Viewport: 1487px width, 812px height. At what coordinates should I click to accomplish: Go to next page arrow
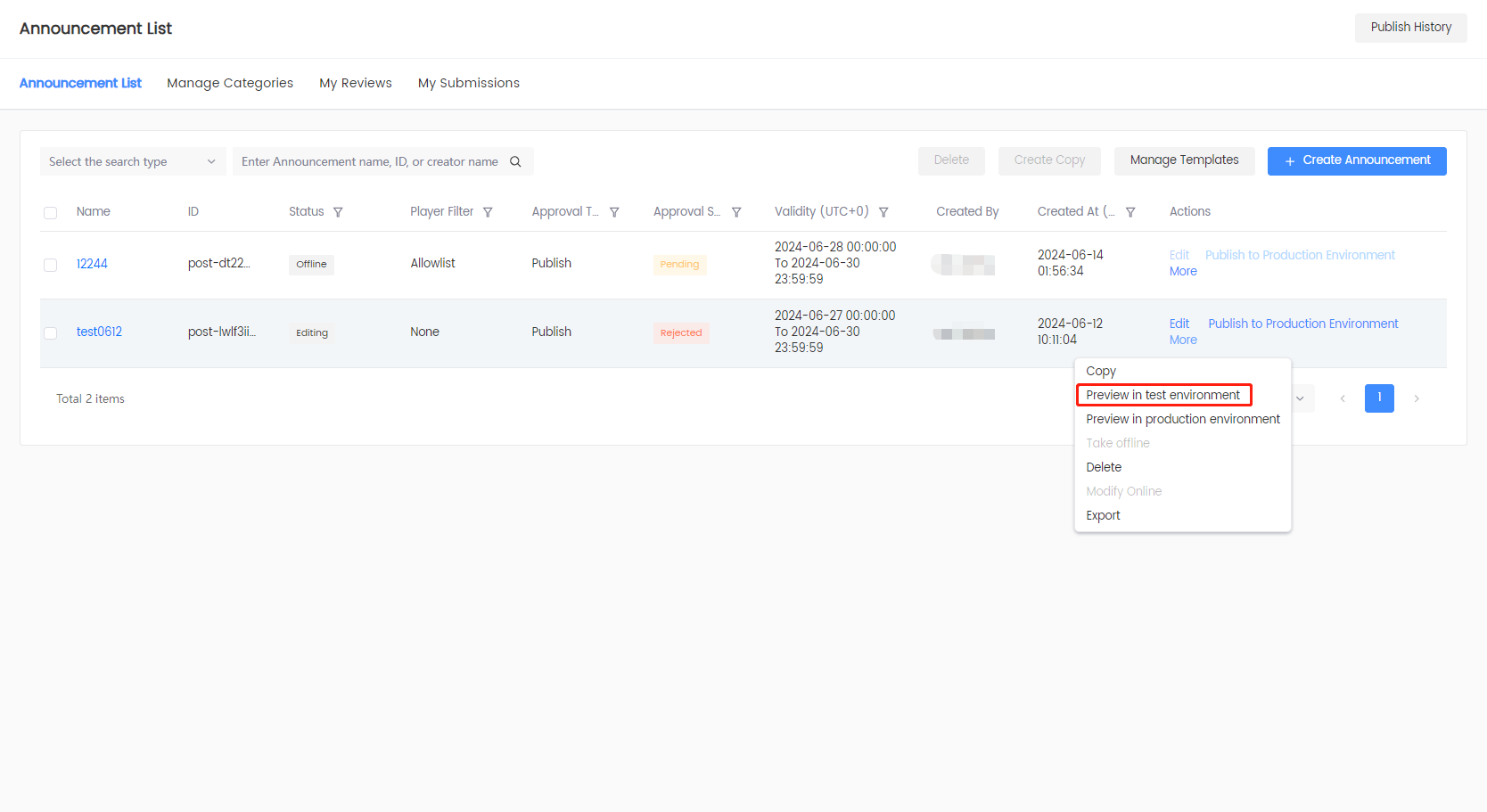tap(1416, 398)
